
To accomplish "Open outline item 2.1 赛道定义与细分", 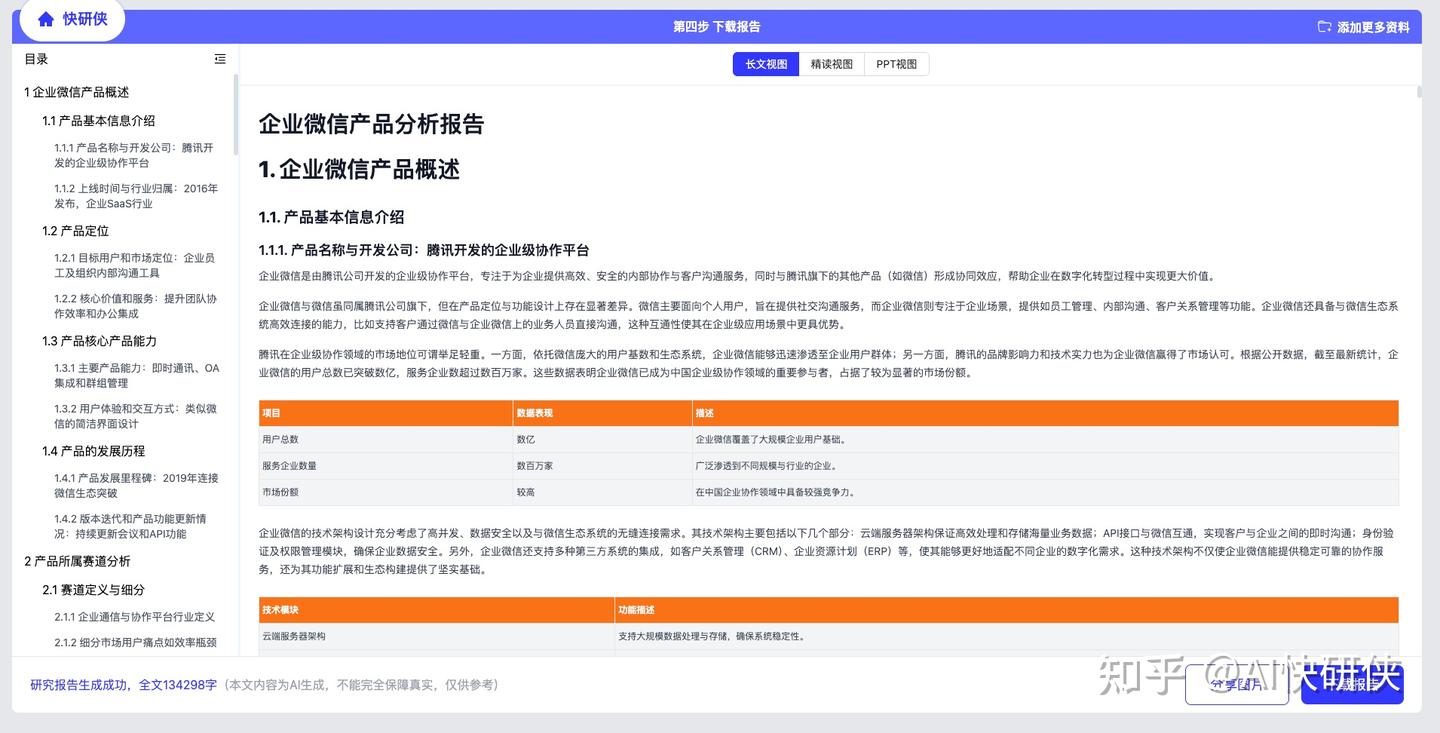I will click(x=93, y=590).
